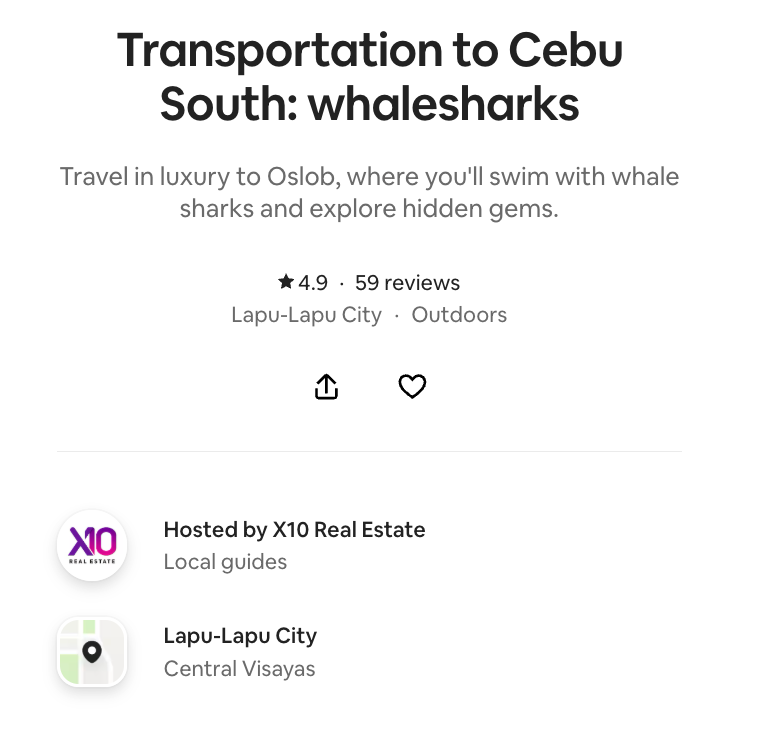
Task: Select the Outdoors category link
Action: click(459, 315)
